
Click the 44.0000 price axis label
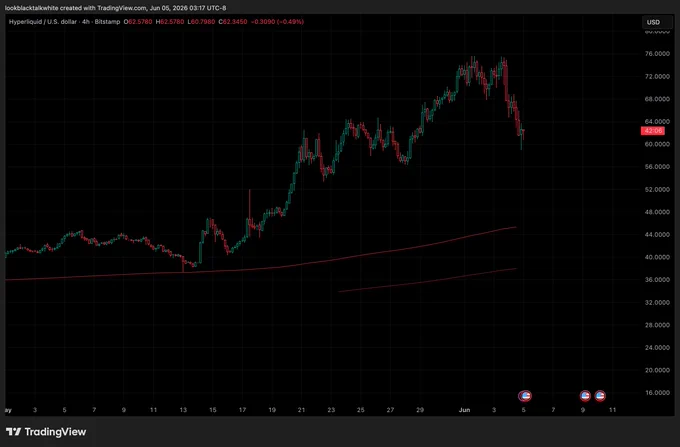657,235
